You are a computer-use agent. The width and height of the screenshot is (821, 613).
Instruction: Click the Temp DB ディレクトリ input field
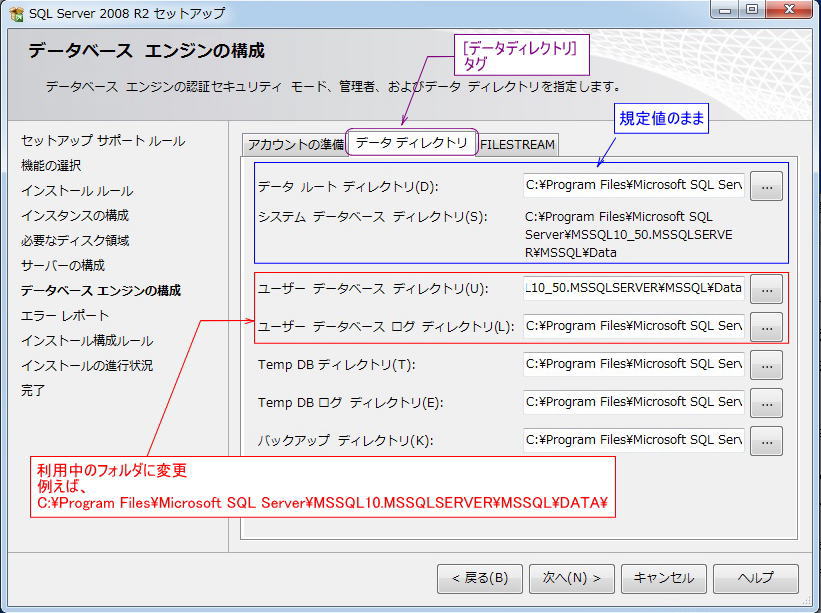(x=634, y=364)
